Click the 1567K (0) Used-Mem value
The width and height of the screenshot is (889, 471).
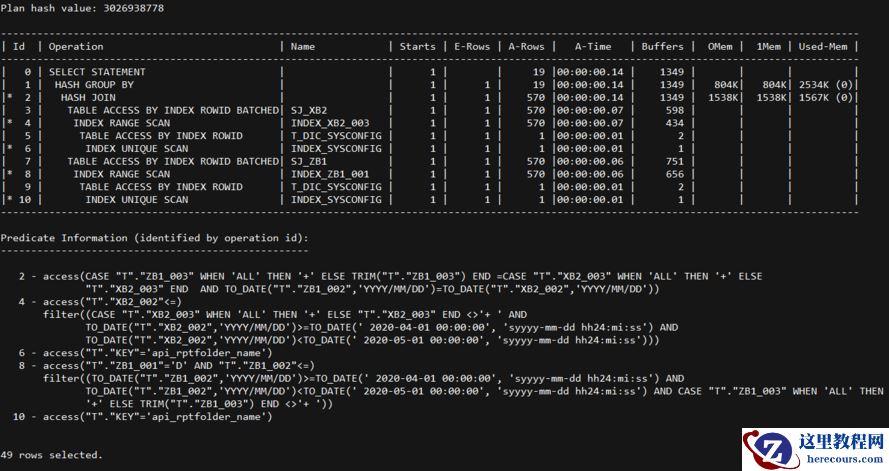click(823, 97)
